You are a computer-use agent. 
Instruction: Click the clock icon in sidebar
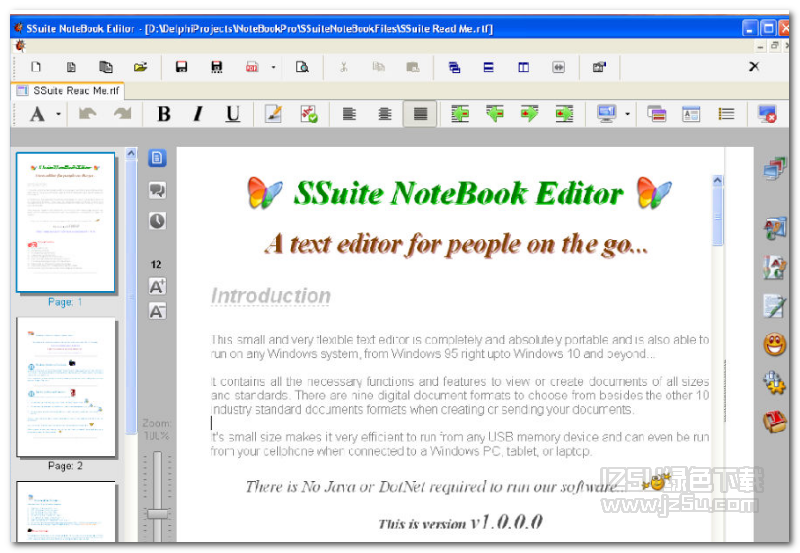click(x=157, y=221)
